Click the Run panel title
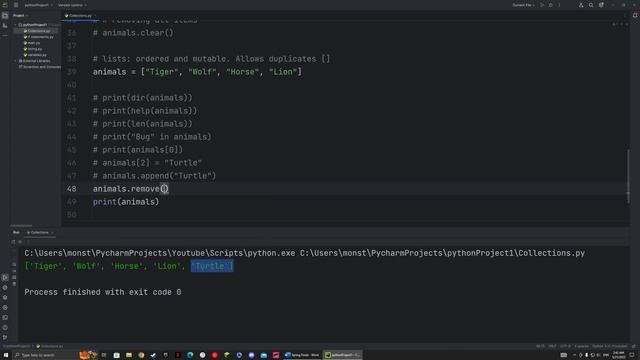The image size is (640, 360). click(x=16, y=233)
